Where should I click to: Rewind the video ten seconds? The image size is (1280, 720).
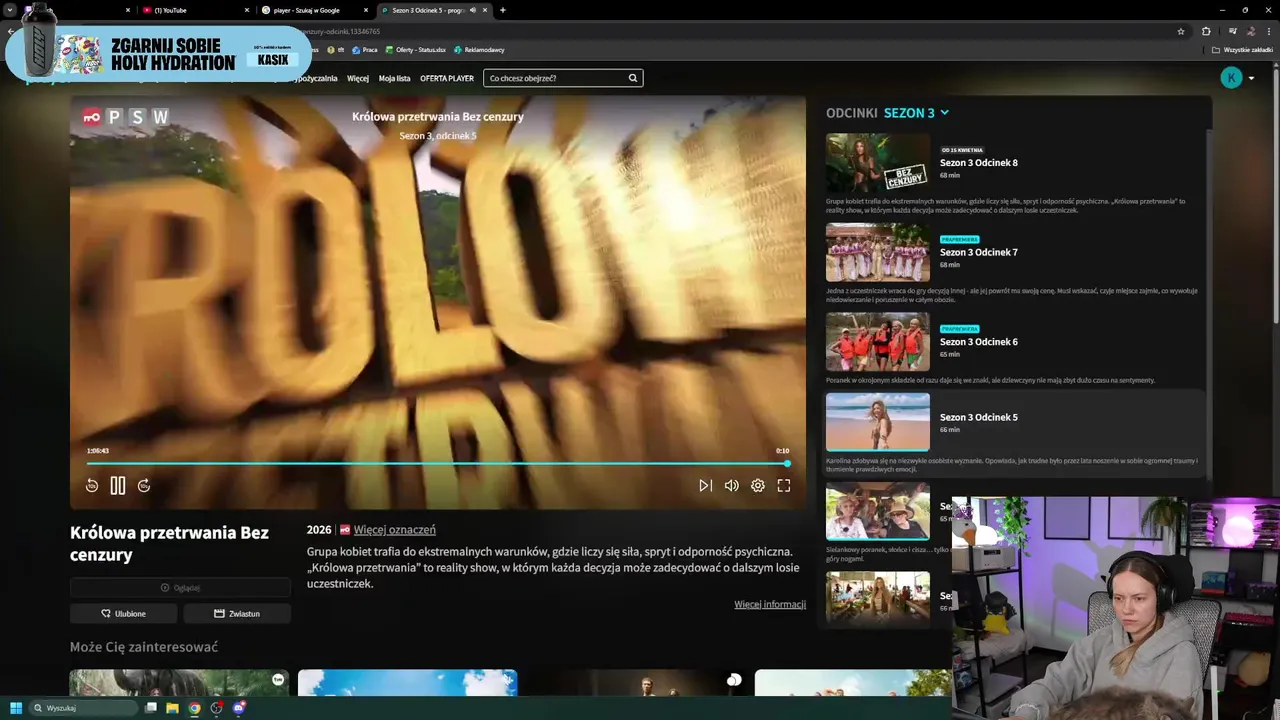(92, 486)
